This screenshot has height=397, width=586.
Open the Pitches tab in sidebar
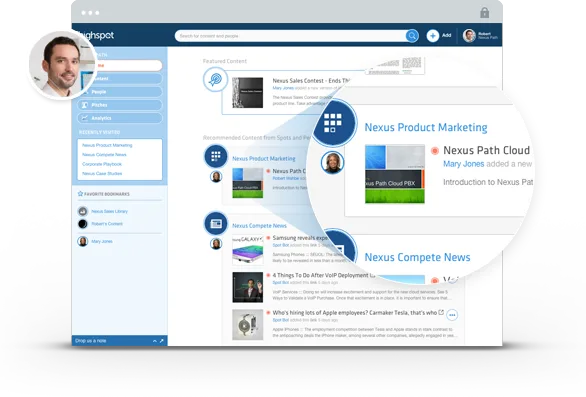pos(120,105)
